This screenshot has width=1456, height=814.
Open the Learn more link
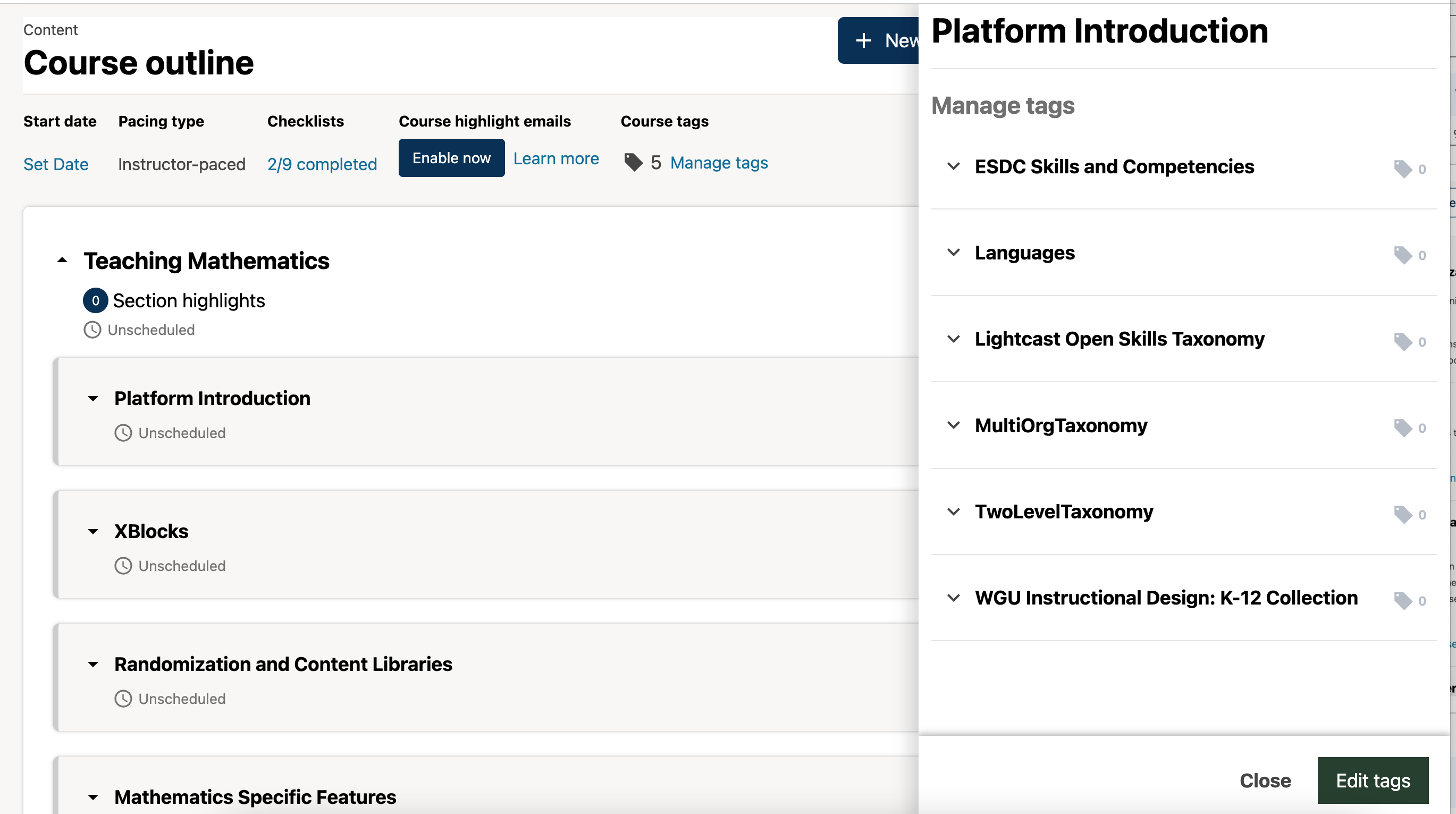click(556, 159)
